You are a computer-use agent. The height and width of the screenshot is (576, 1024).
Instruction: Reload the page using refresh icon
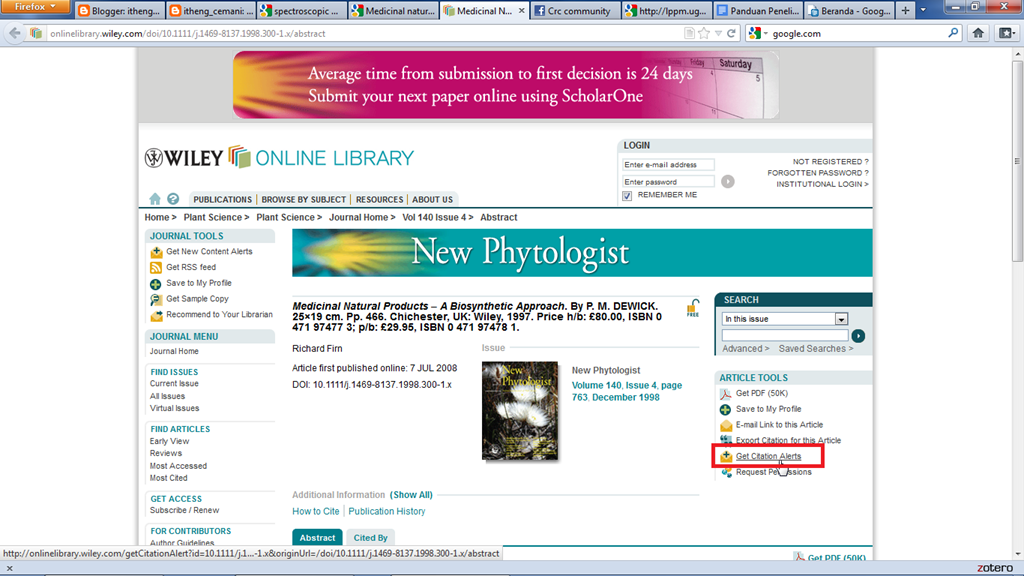[x=731, y=33]
